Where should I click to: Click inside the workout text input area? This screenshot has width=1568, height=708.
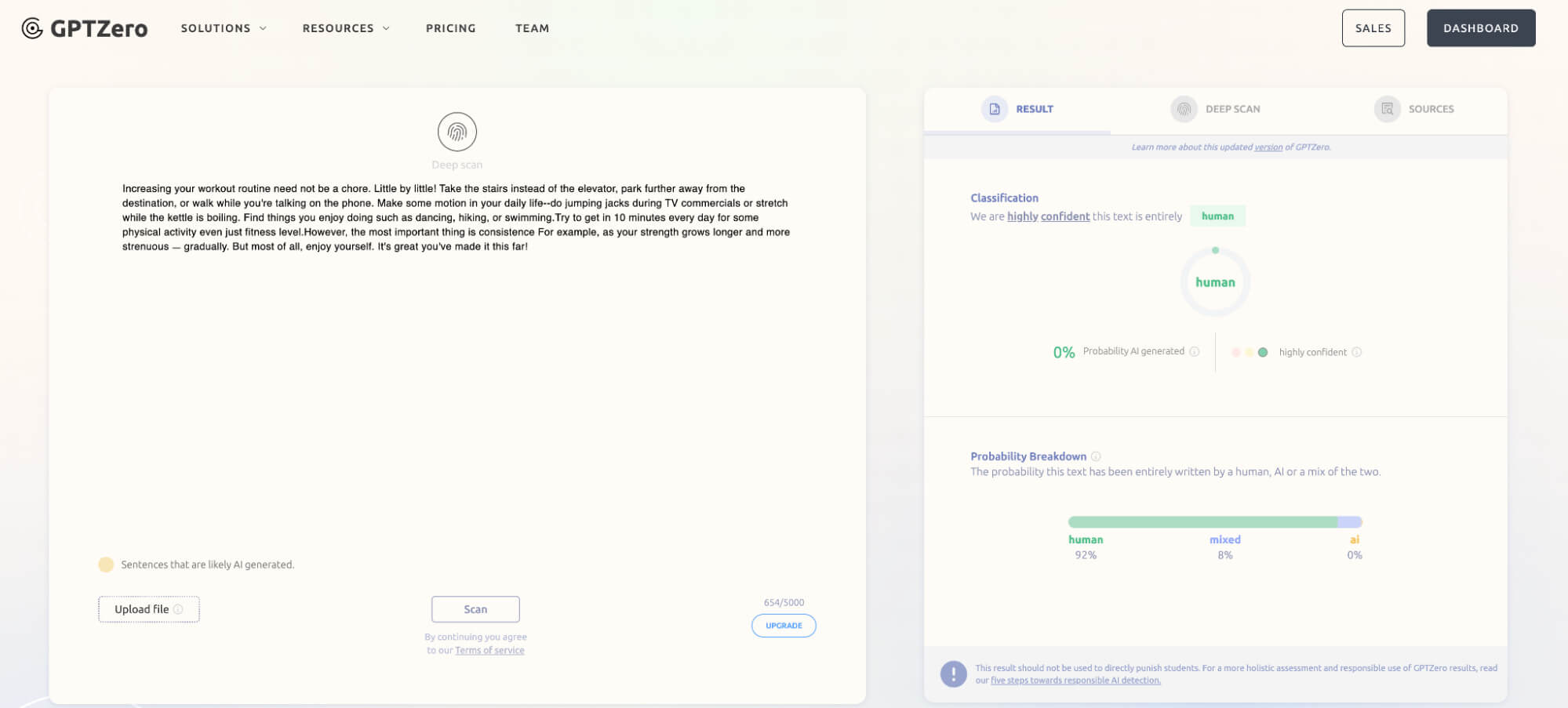click(455, 353)
